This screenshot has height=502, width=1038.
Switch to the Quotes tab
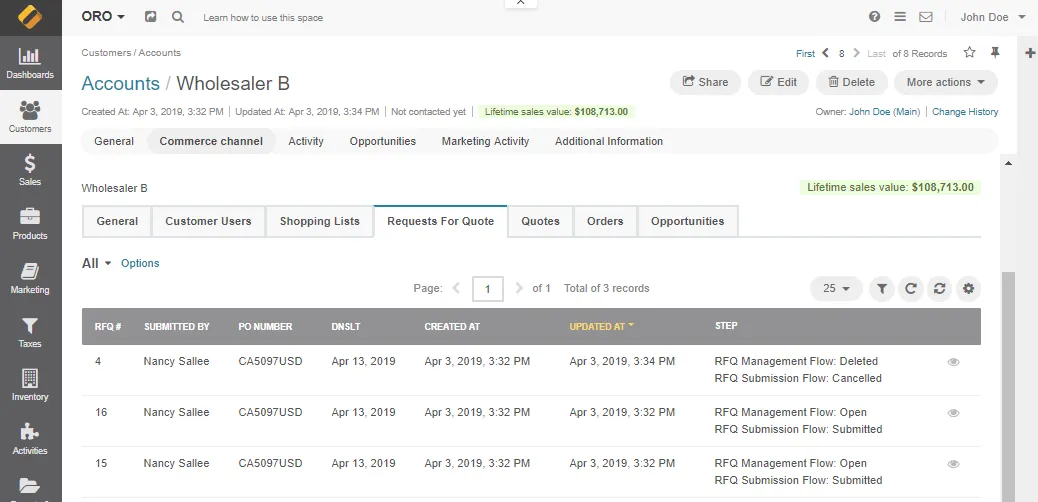(540, 221)
